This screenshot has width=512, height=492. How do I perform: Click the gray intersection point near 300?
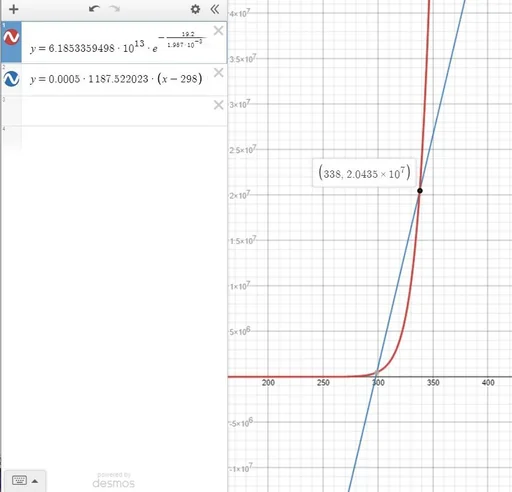pyautogui.click(x=377, y=372)
